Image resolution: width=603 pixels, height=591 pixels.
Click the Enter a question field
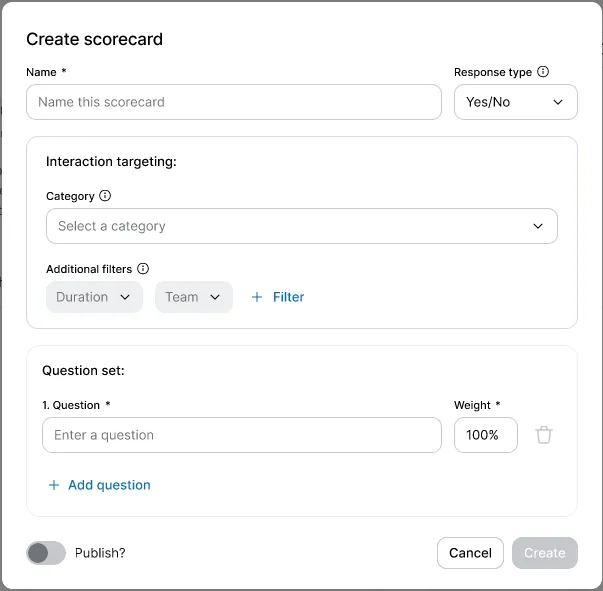click(x=241, y=435)
